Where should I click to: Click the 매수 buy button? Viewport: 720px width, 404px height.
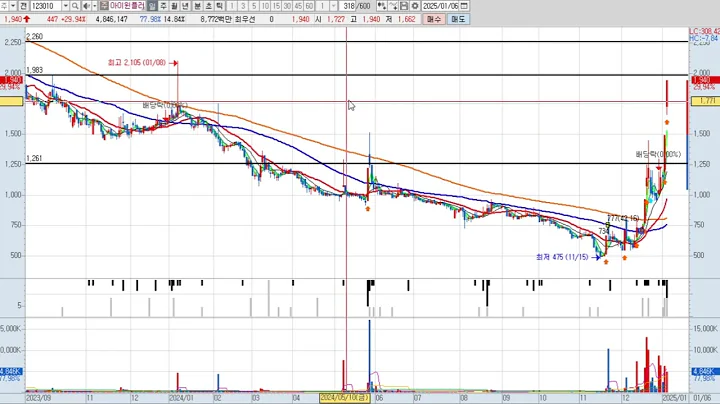[x=433, y=19]
